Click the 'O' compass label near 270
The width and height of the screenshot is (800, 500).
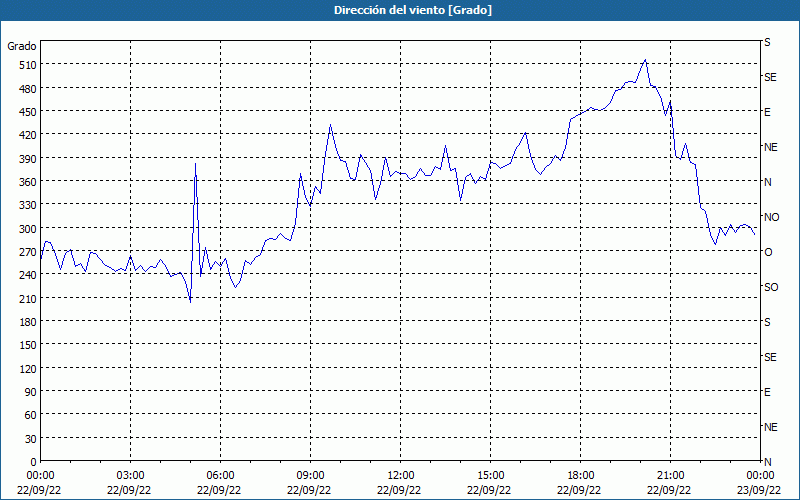(x=768, y=252)
